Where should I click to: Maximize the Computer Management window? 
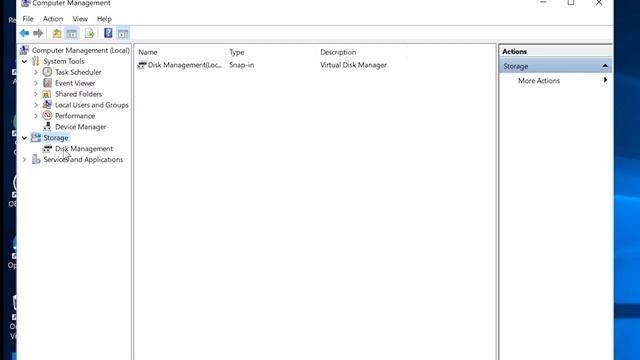point(571,3)
